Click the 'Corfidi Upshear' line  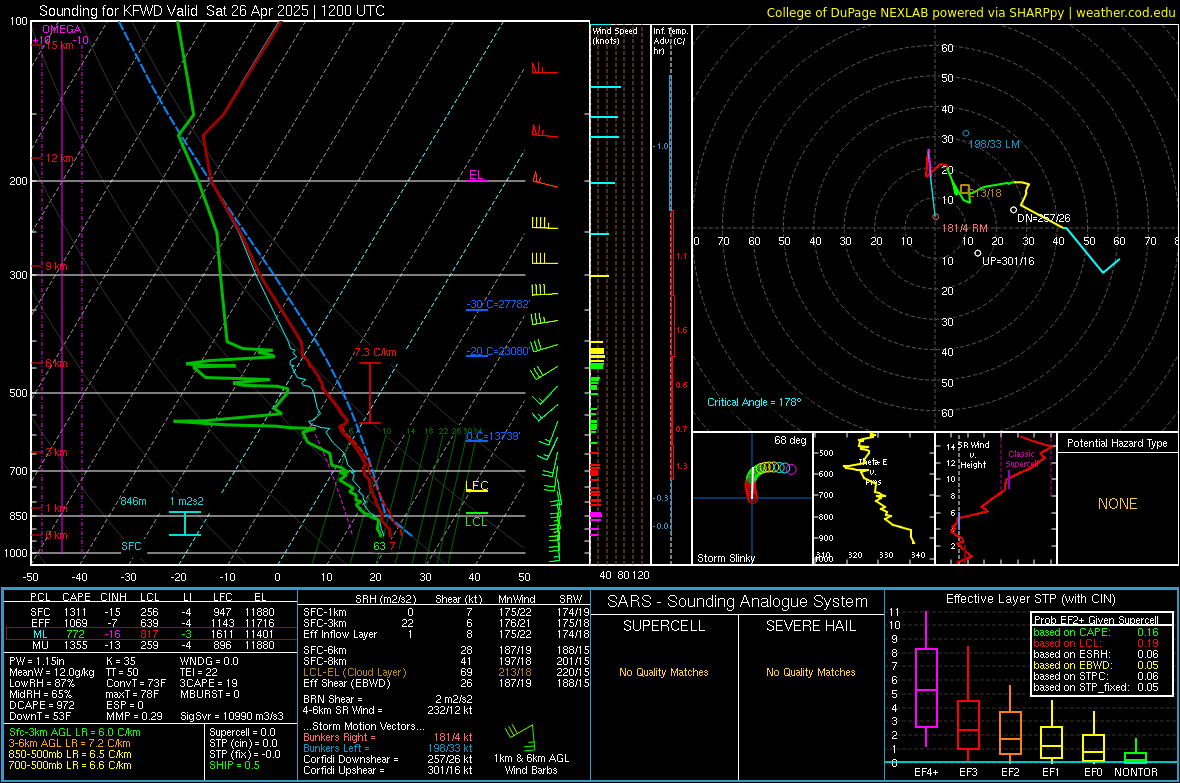(388, 770)
